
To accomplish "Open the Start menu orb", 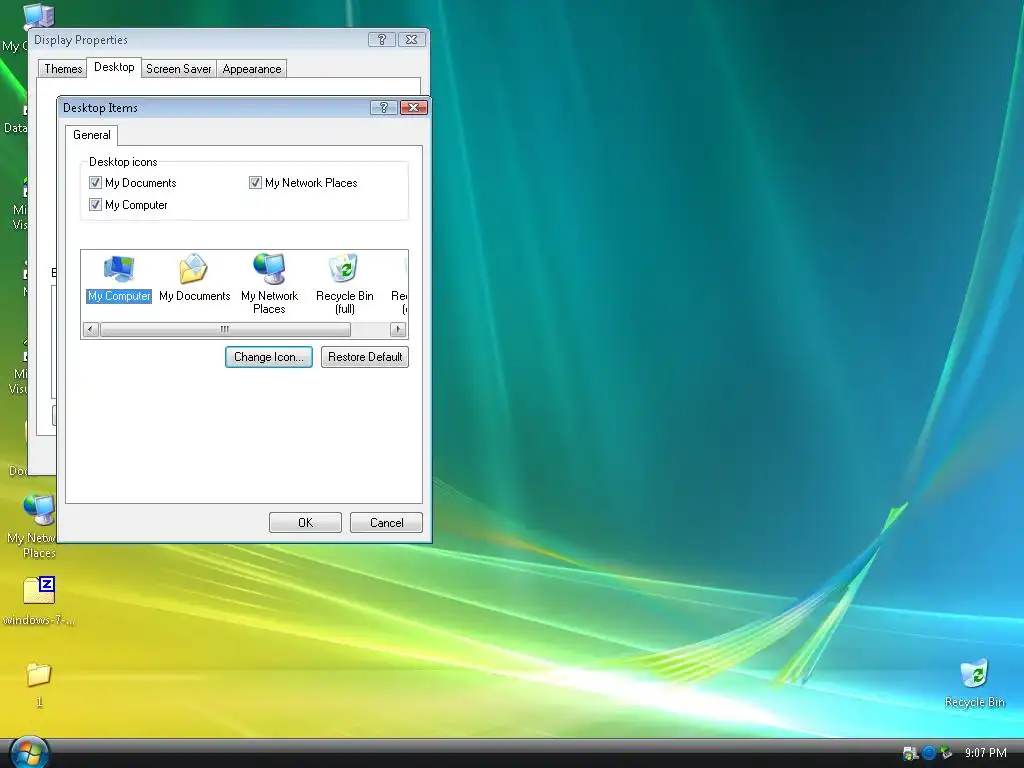I will point(29,752).
